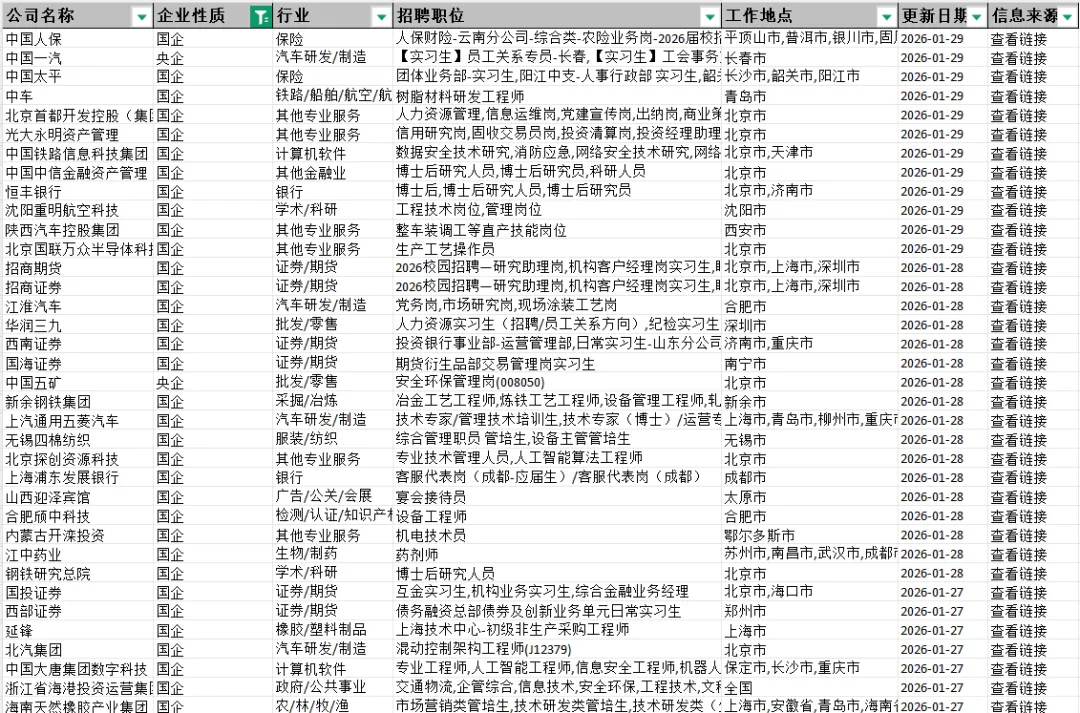Select the 新余钢铁集团 company cell
Screen dimensions: 1080x713
coord(78,401)
